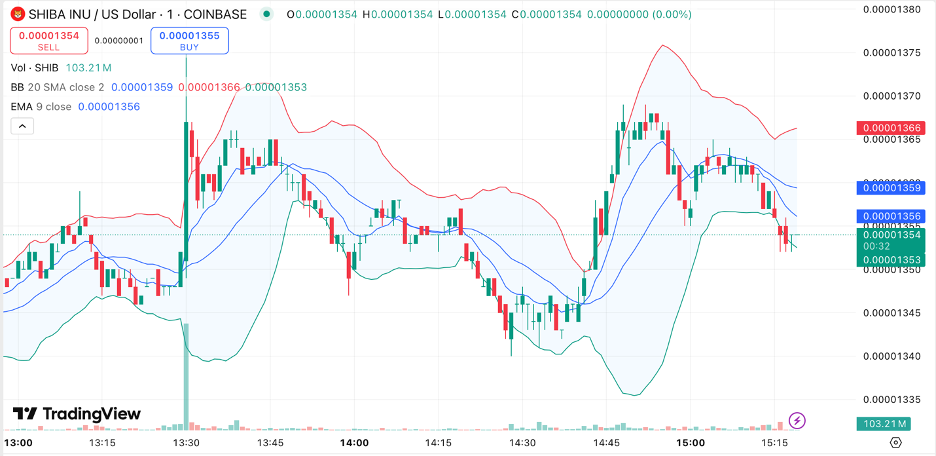
Task: Click the BUY button at 0.00001355
Action: [189, 41]
